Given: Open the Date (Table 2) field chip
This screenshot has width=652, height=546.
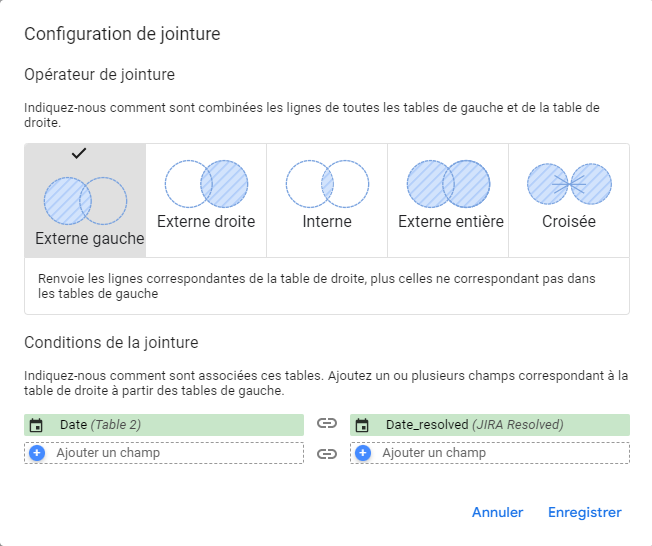Looking at the screenshot, I should tap(164, 425).
